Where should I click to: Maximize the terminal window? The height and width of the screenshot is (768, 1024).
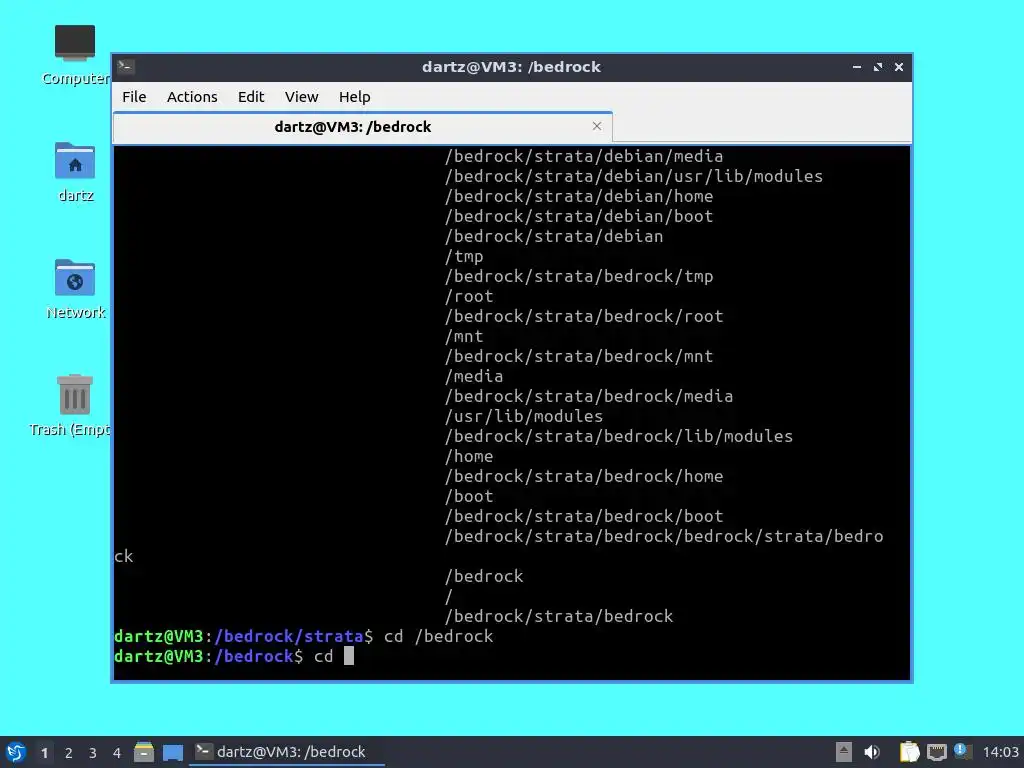coord(878,67)
